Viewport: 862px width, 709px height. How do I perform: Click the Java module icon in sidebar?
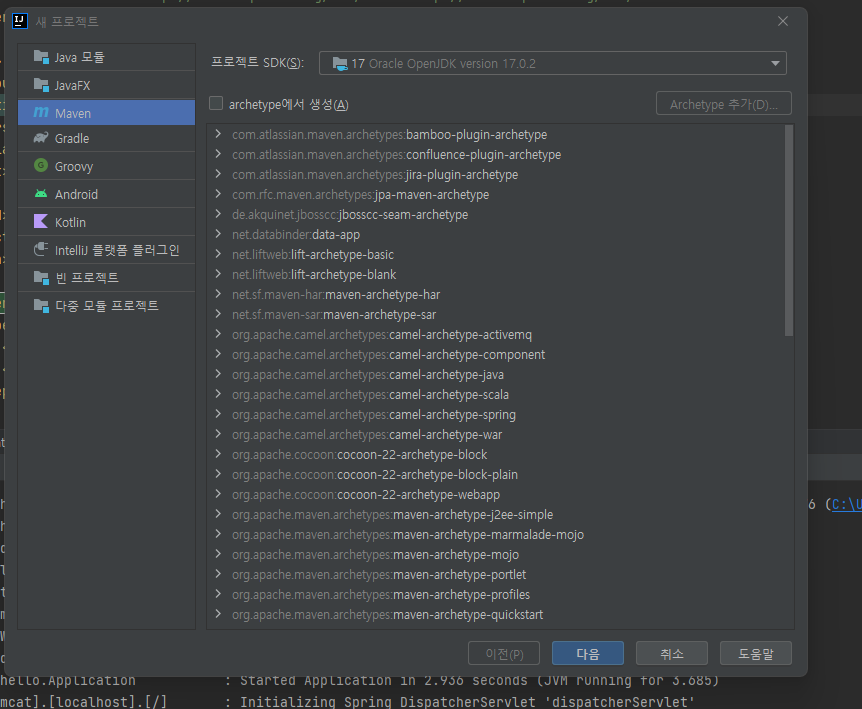click(41, 57)
